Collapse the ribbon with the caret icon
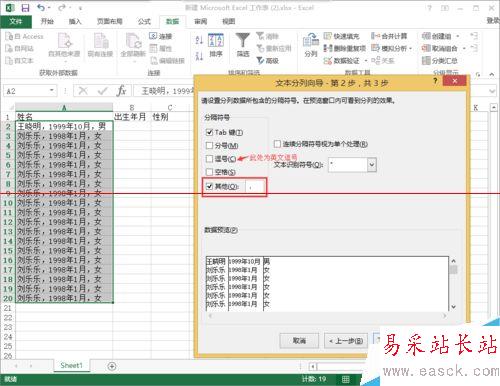Image resolution: width=500 pixels, height=386 pixels. point(492,74)
